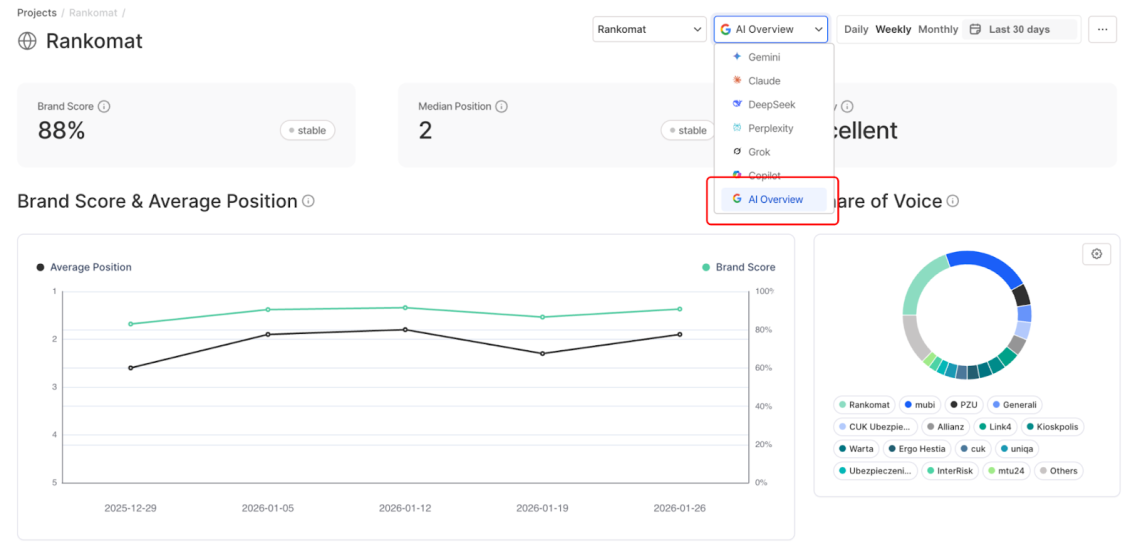This screenshot has height=556, width=1140.
Task: Select Claude from the model list
Action: click(764, 81)
